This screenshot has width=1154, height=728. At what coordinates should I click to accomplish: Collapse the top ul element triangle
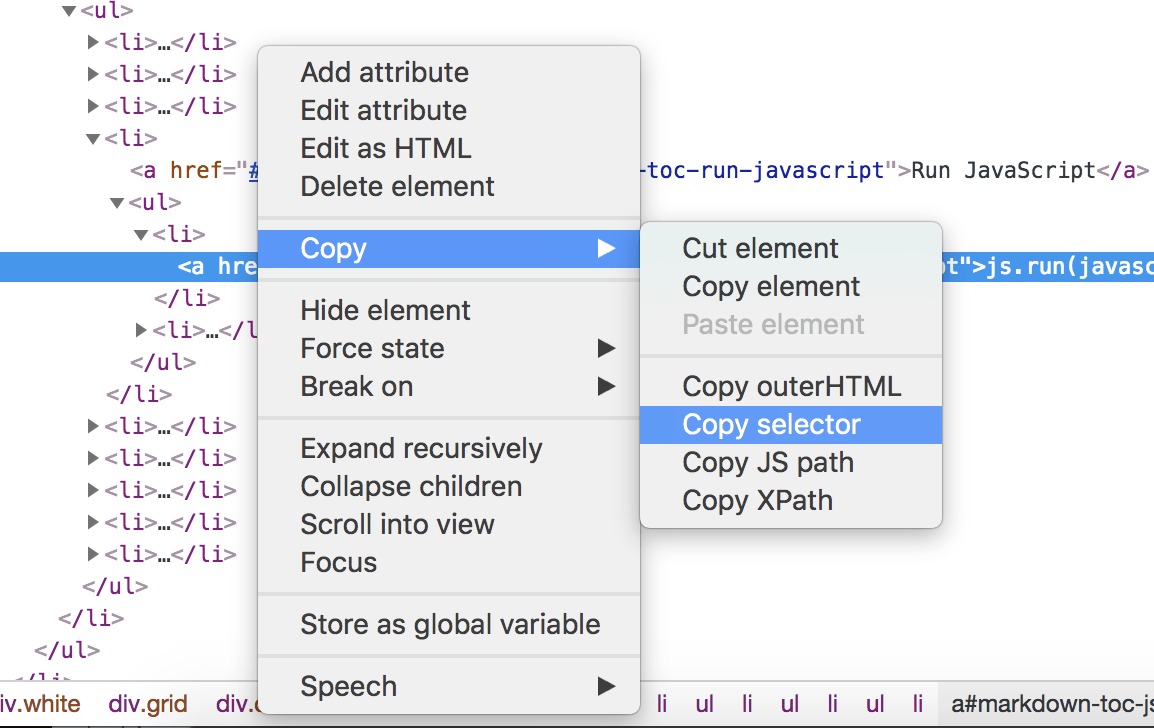click(x=69, y=11)
